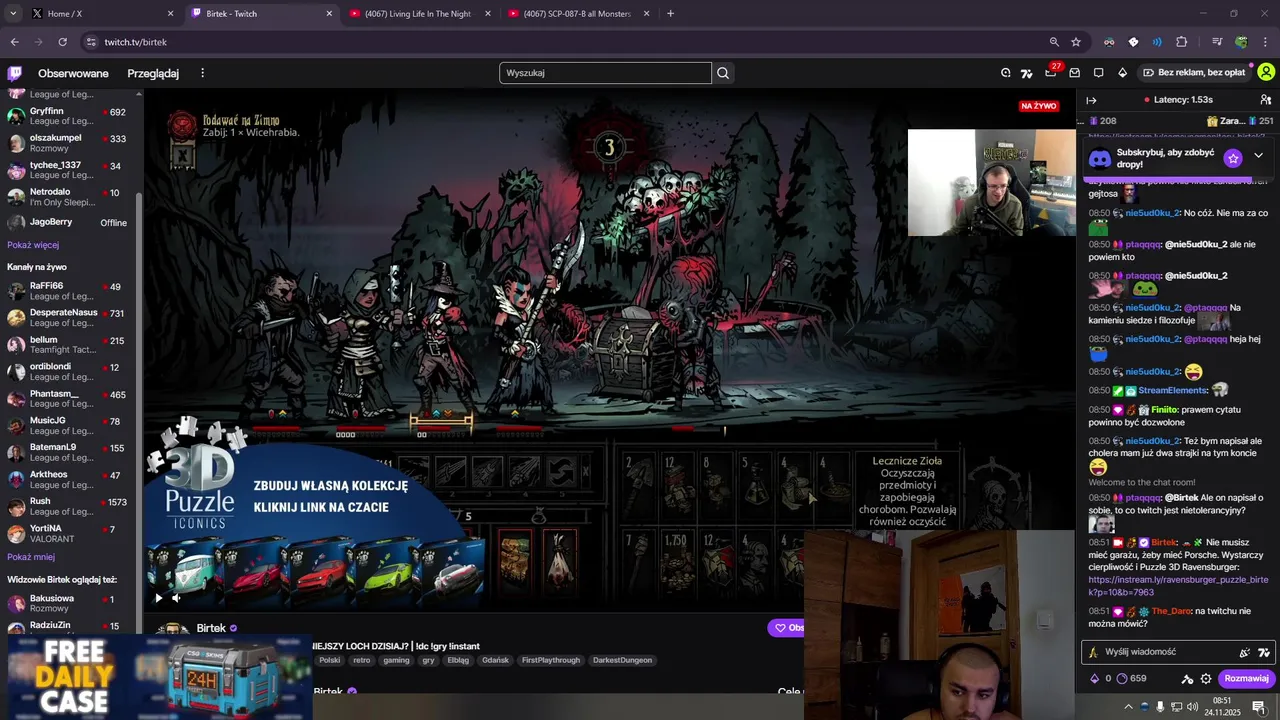This screenshot has width=1280, height=720.
Task: Open the tab search dropdown in Chrome
Action: [12, 13]
